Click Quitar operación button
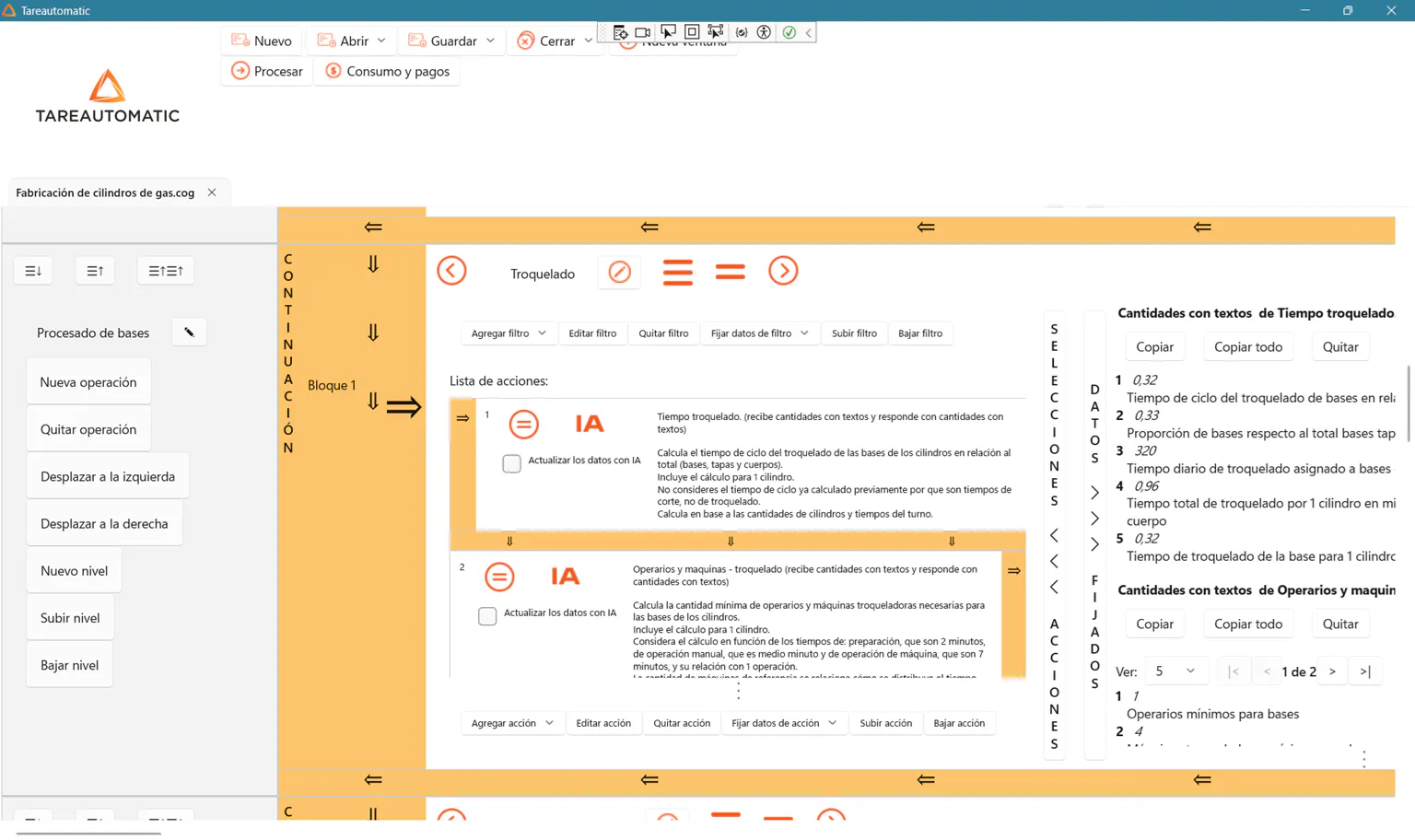This screenshot has height=840, width=1415. coord(88,429)
